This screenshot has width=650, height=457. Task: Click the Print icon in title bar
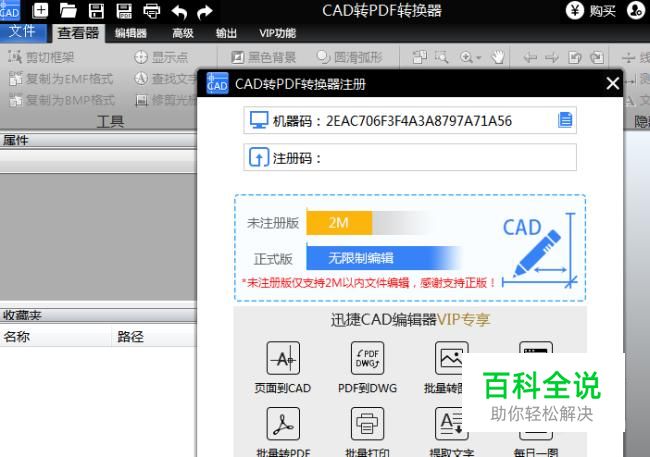(151, 11)
